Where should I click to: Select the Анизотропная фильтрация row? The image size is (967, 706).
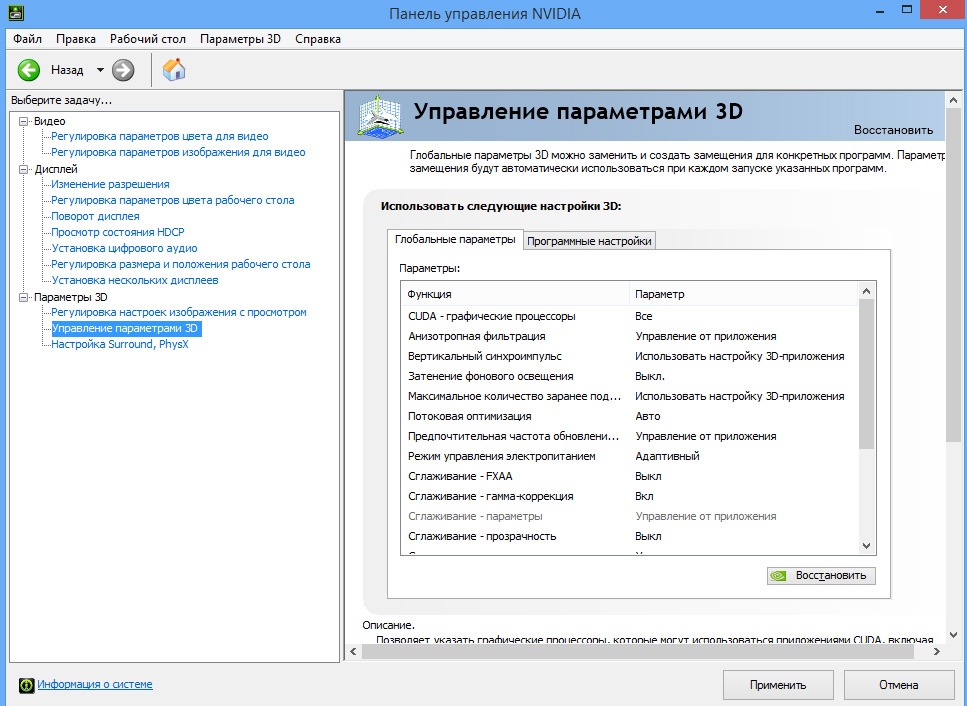coord(629,336)
